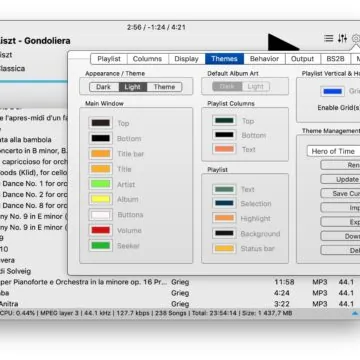
Task: Select the 'Dance No. 8 for orc' track
Action: pyautogui.click(x=33, y=205)
